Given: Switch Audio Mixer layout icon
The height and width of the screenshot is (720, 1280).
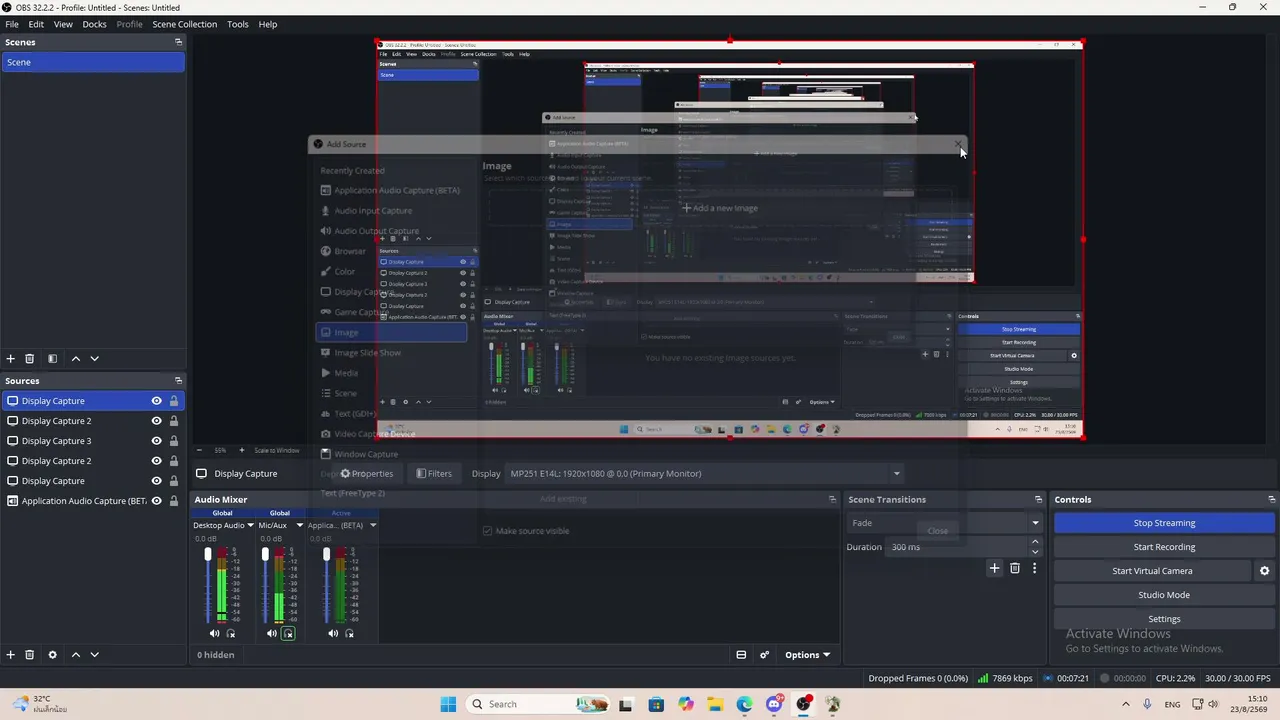Looking at the screenshot, I should 741,655.
